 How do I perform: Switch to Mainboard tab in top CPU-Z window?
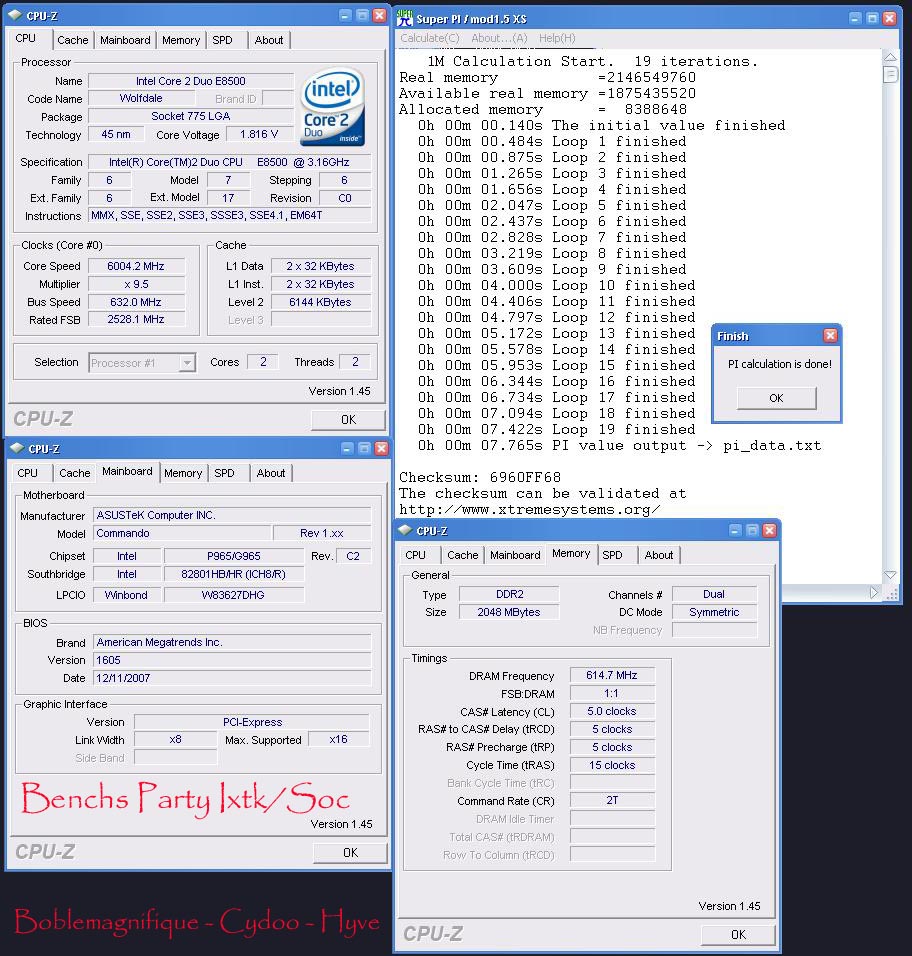125,40
